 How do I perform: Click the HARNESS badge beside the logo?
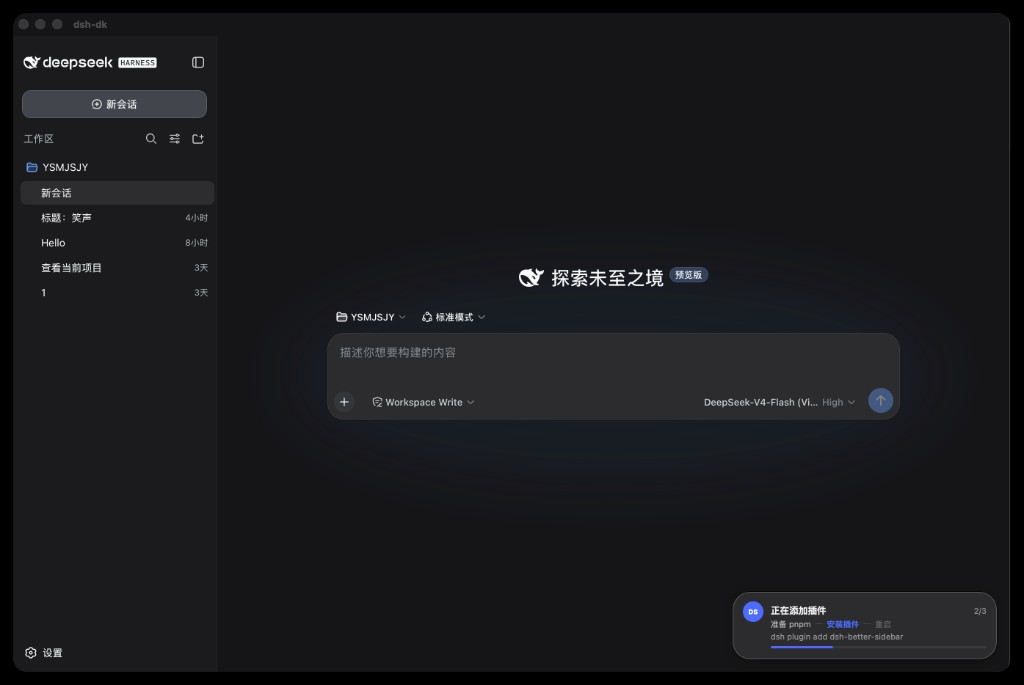137,63
